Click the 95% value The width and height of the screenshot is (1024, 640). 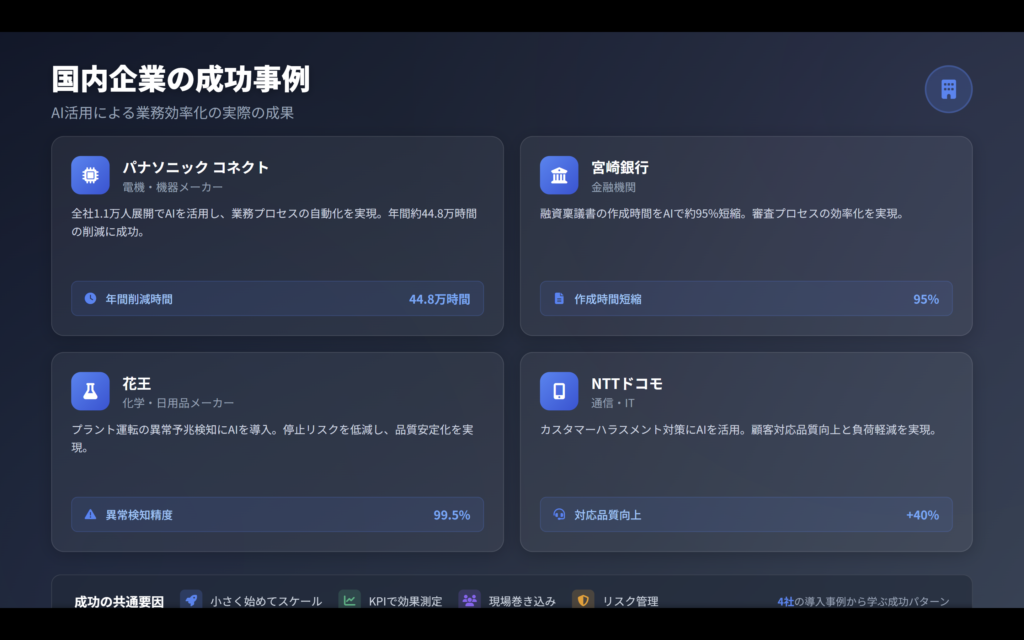tap(926, 299)
